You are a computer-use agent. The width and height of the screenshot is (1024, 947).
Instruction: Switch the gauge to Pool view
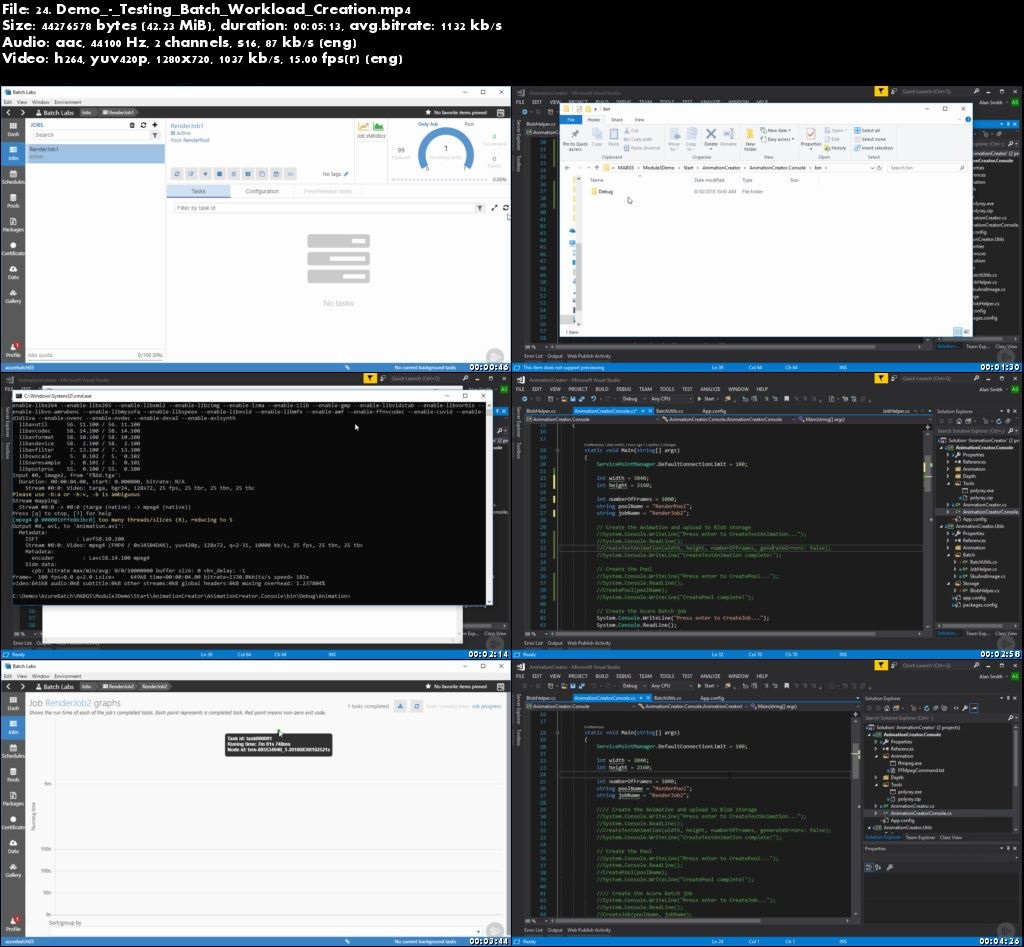click(469, 123)
